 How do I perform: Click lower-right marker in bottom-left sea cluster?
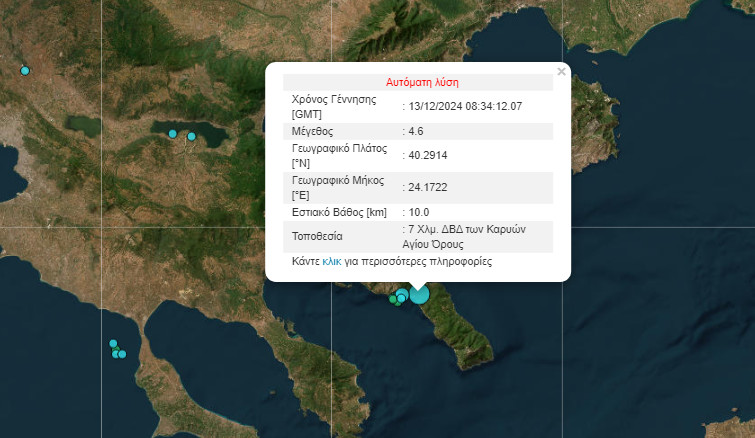(122, 354)
